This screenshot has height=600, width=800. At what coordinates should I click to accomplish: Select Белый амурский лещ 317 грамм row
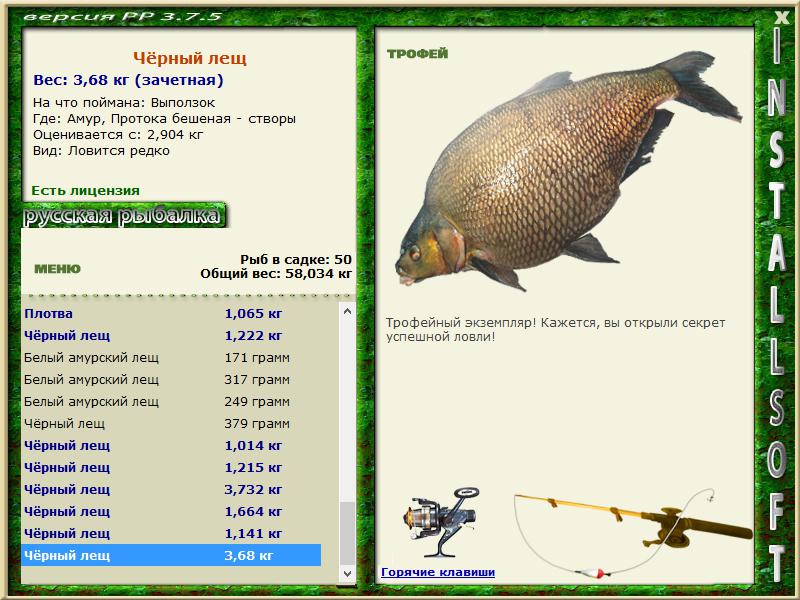[x=171, y=379]
